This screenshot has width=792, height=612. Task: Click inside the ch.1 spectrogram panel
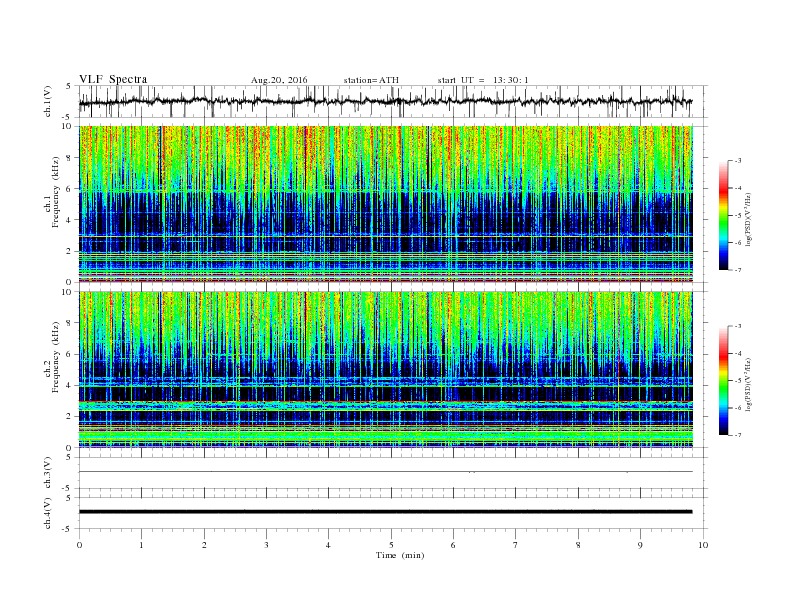pos(386,204)
